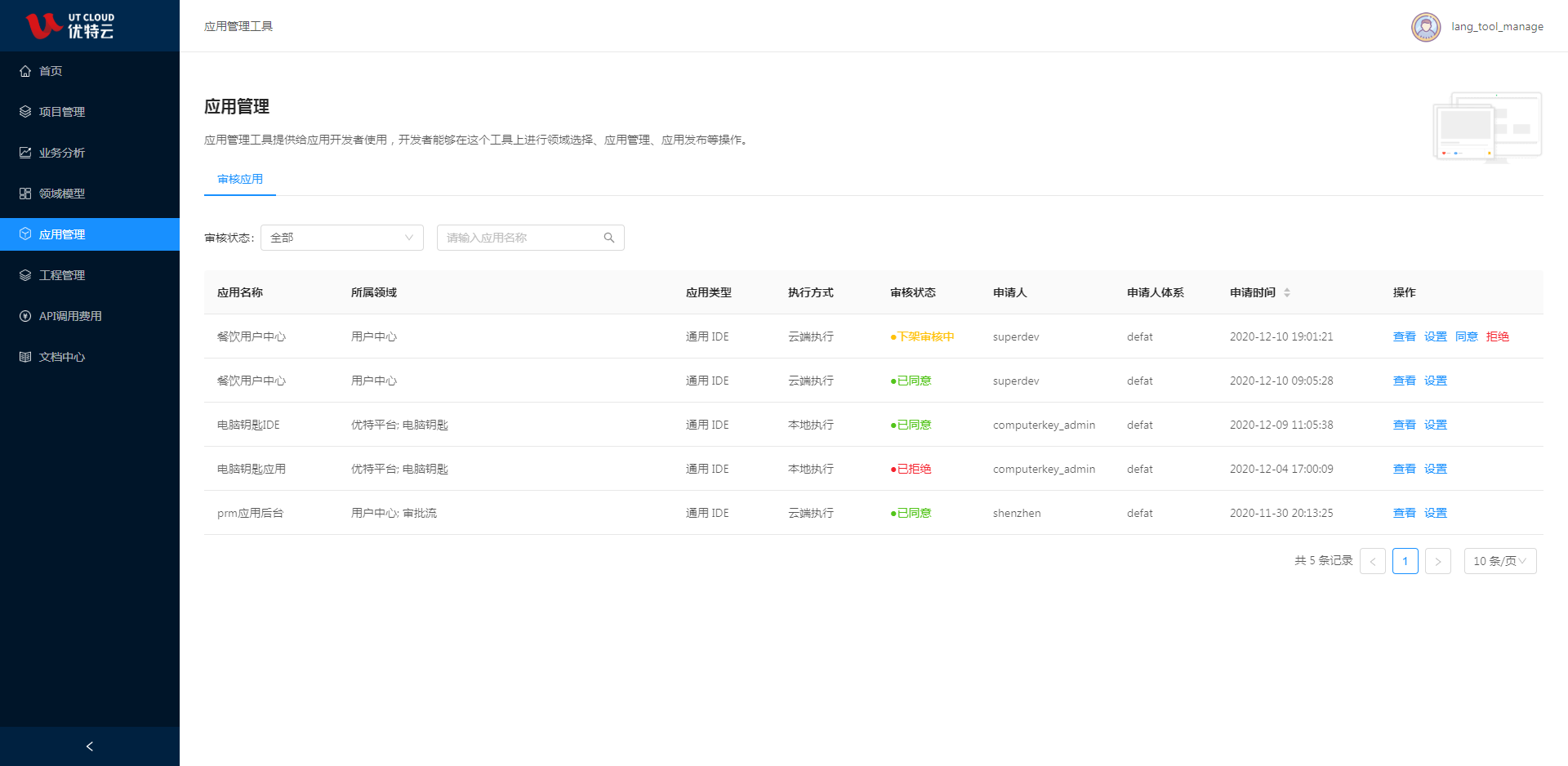Open the 工程管理 menu item
This screenshot has height=766, width=1568.
tap(90, 275)
